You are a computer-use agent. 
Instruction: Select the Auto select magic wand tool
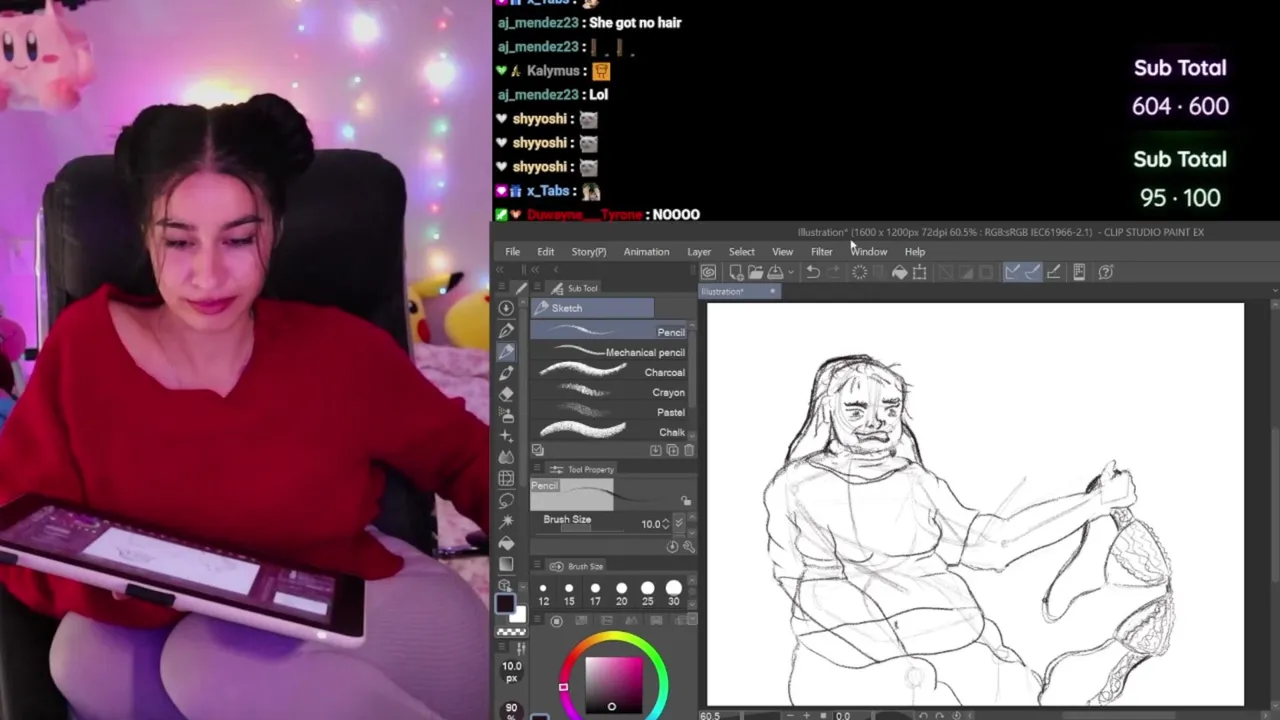[506, 522]
